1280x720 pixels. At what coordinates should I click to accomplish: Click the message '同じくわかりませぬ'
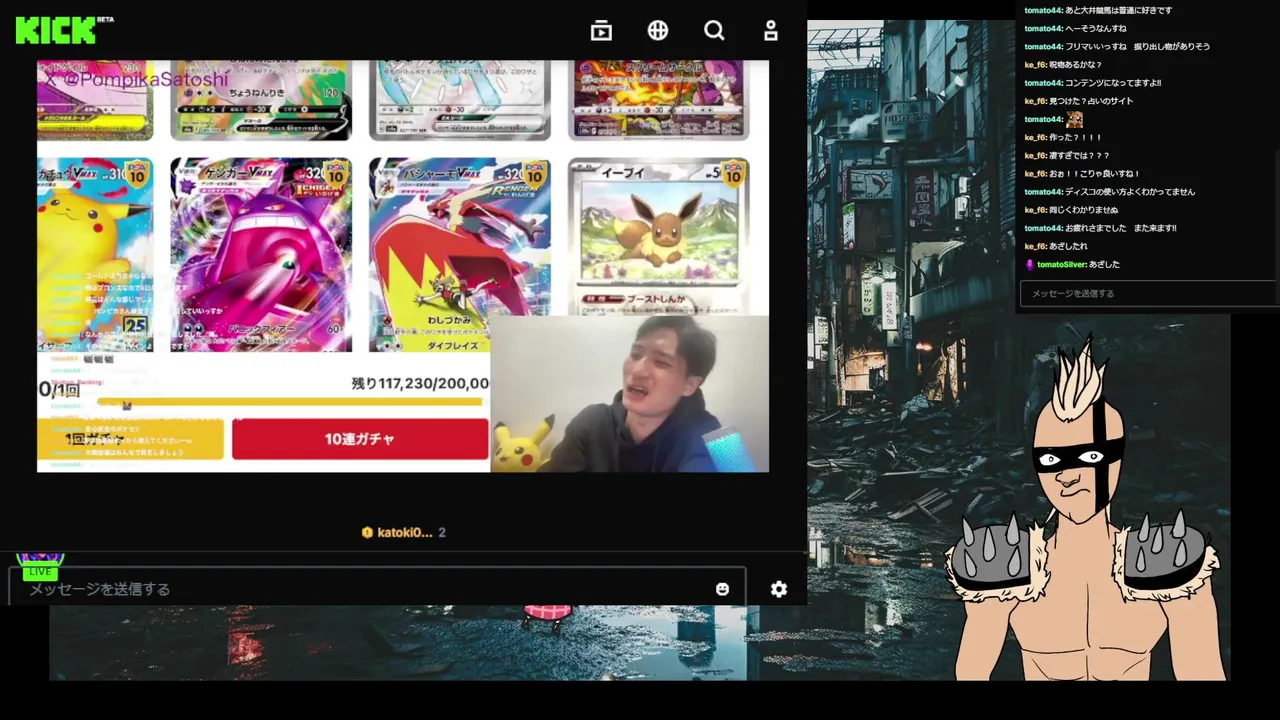click(1084, 210)
